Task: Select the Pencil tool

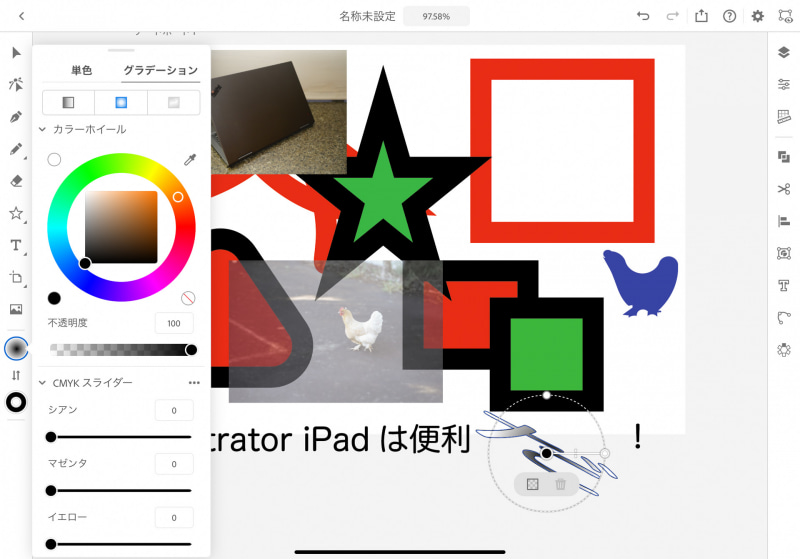Action: click(x=16, y=149)
